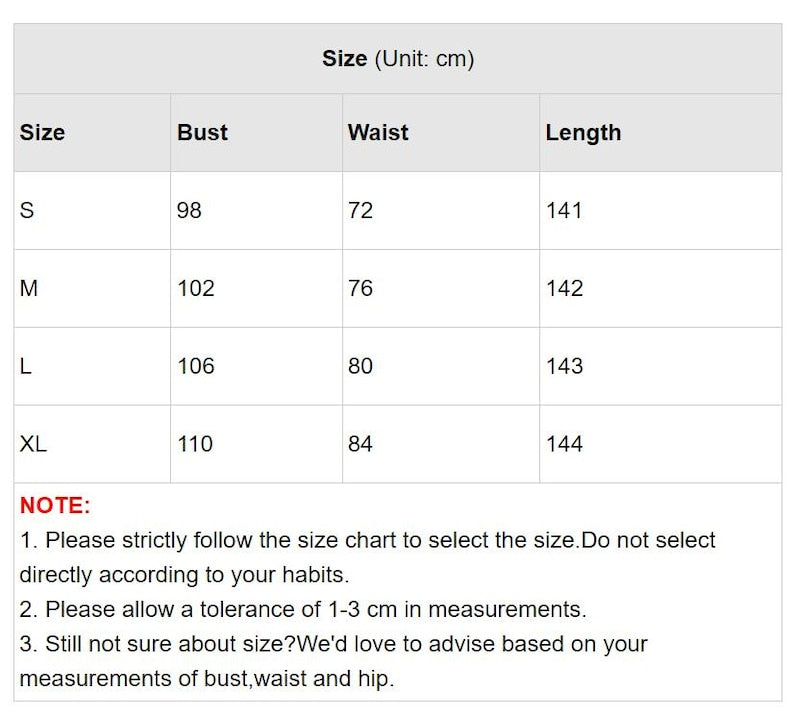Click the S size row label
The width and height of the screenshot is (794, 716).
(27, 211)
